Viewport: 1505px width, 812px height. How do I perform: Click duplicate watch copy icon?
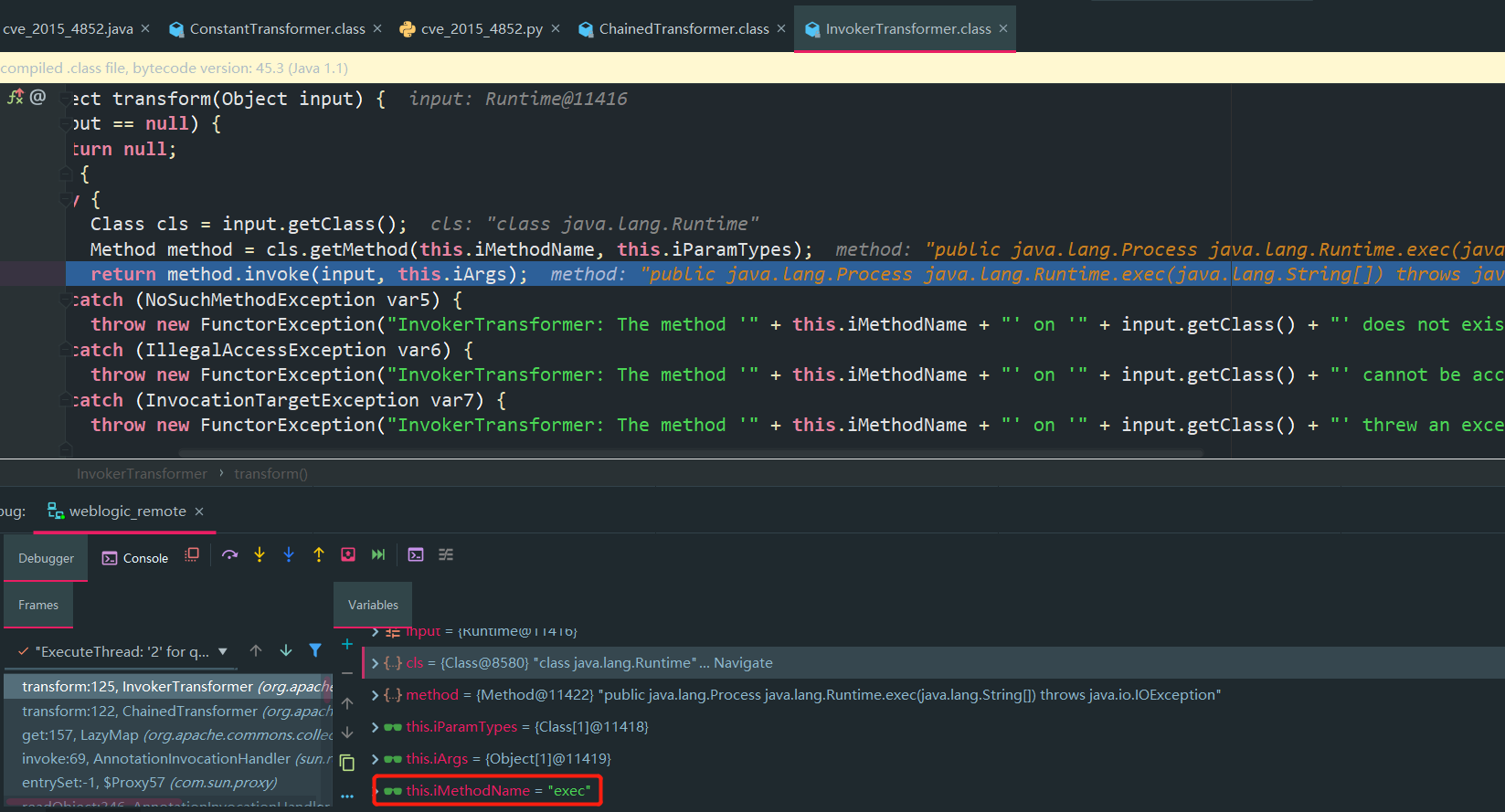347,763
